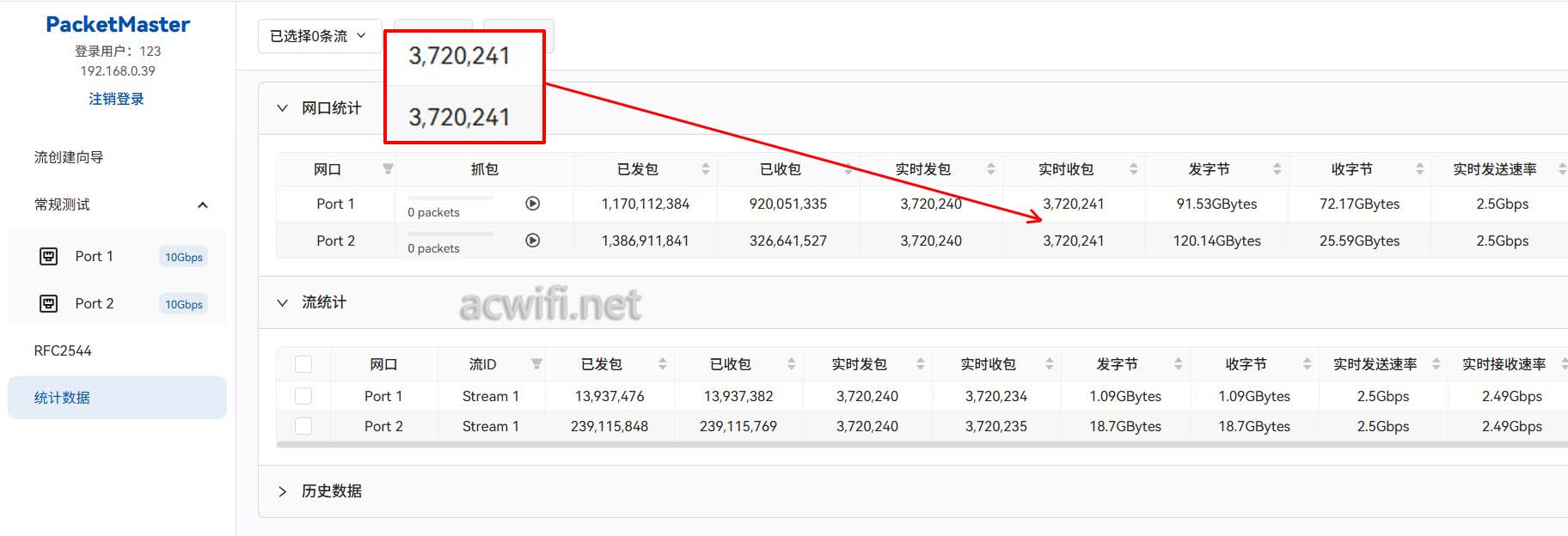Sort port statistics by 发字节 column

click(1277, 169)
